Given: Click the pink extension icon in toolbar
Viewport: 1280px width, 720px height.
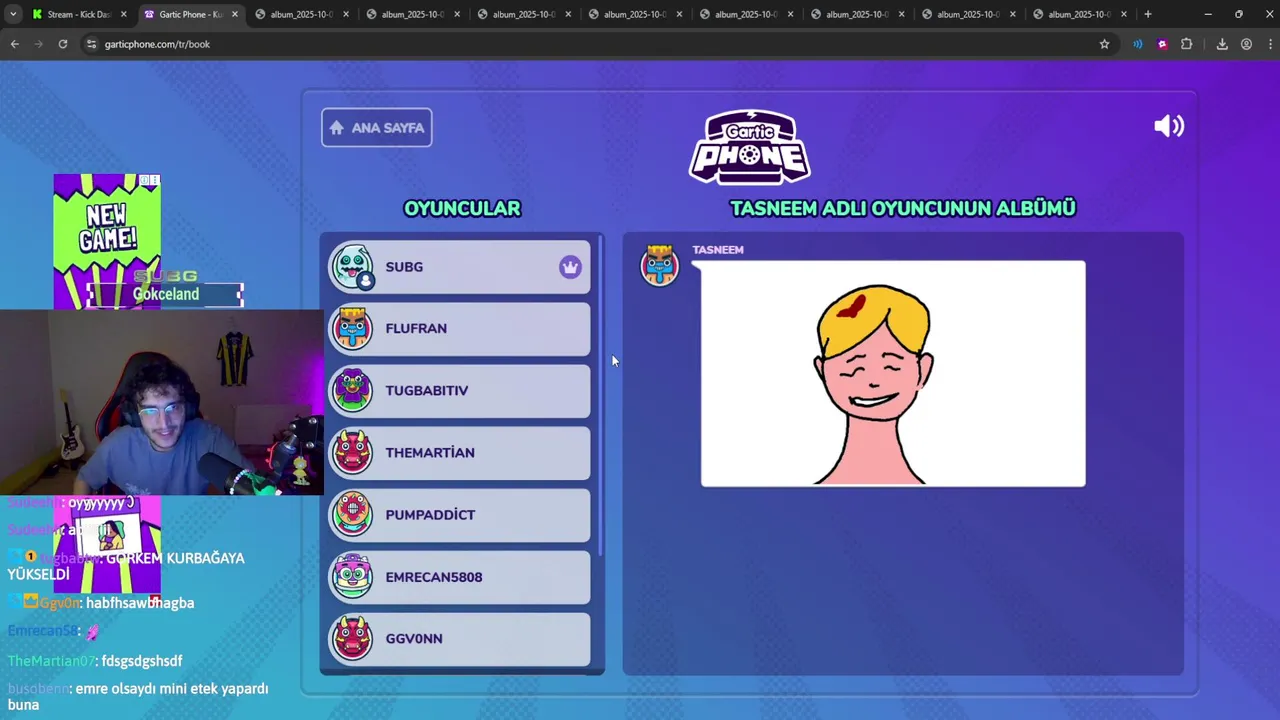Looking at the screenshot, I should tap(1162, 44).
